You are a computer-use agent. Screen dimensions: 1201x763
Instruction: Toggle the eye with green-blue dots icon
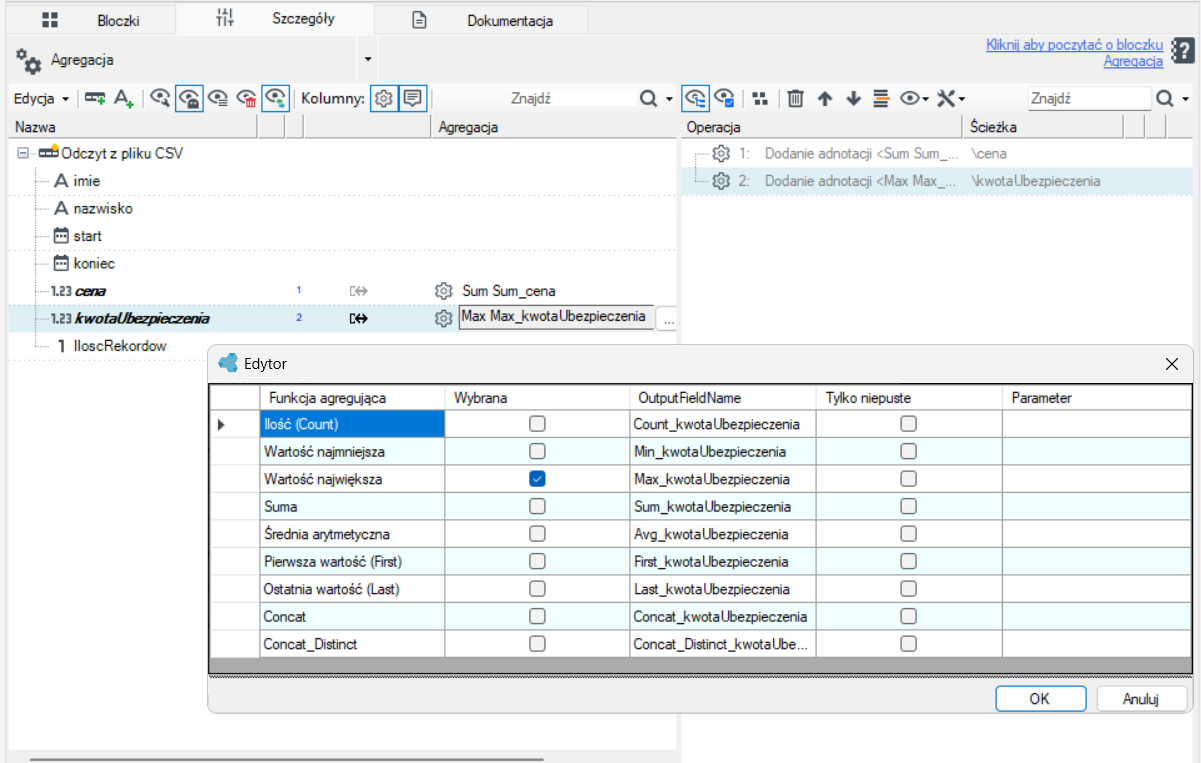(276, 99)
